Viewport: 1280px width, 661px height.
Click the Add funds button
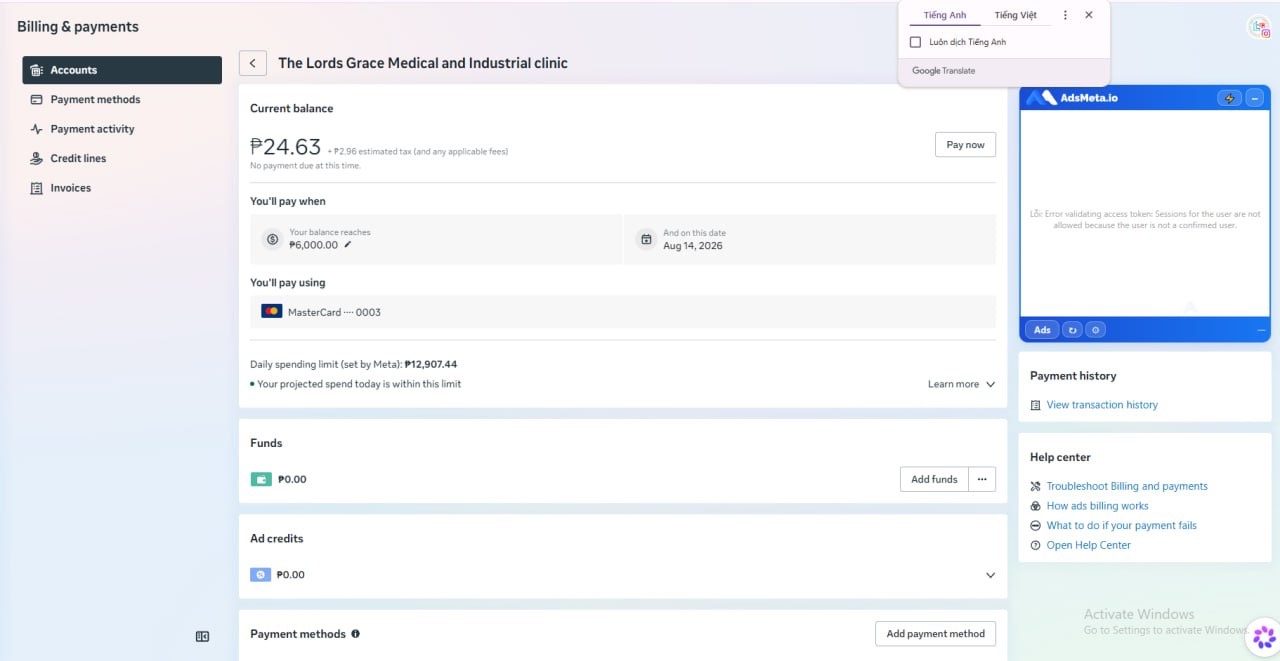934,479
